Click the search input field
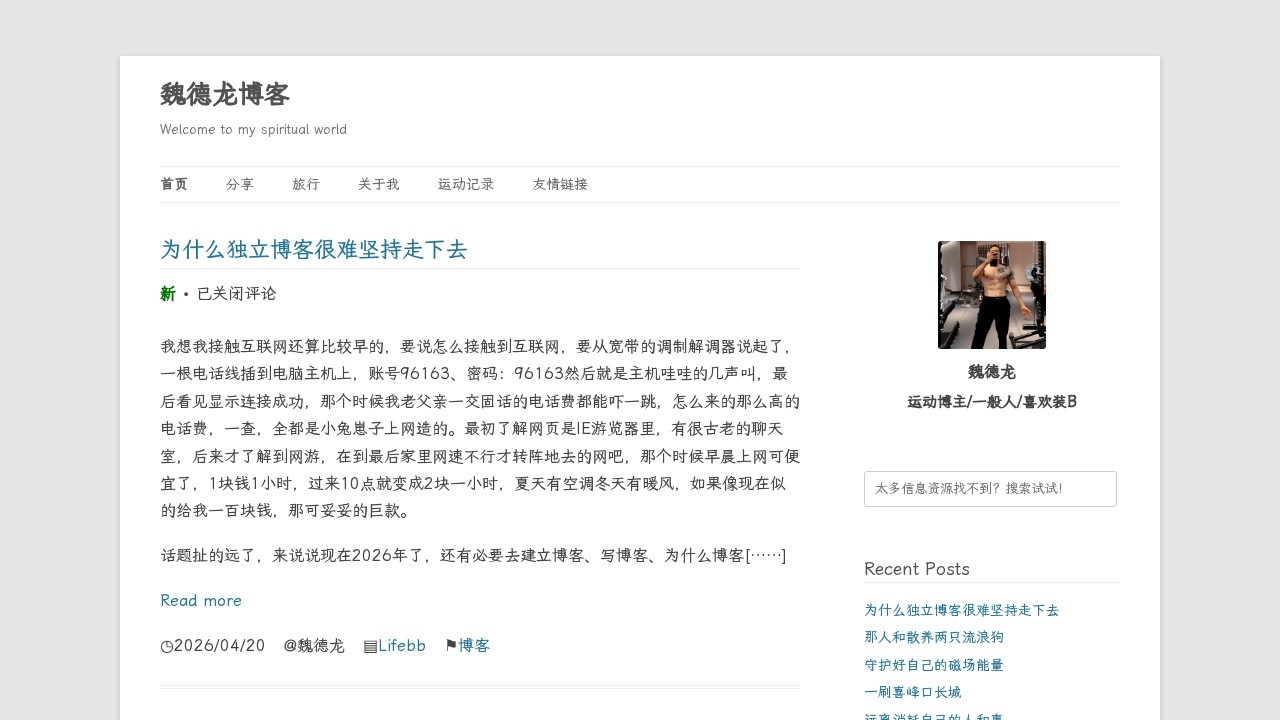This screenshot has width=1280, height=720. (990, 488)
